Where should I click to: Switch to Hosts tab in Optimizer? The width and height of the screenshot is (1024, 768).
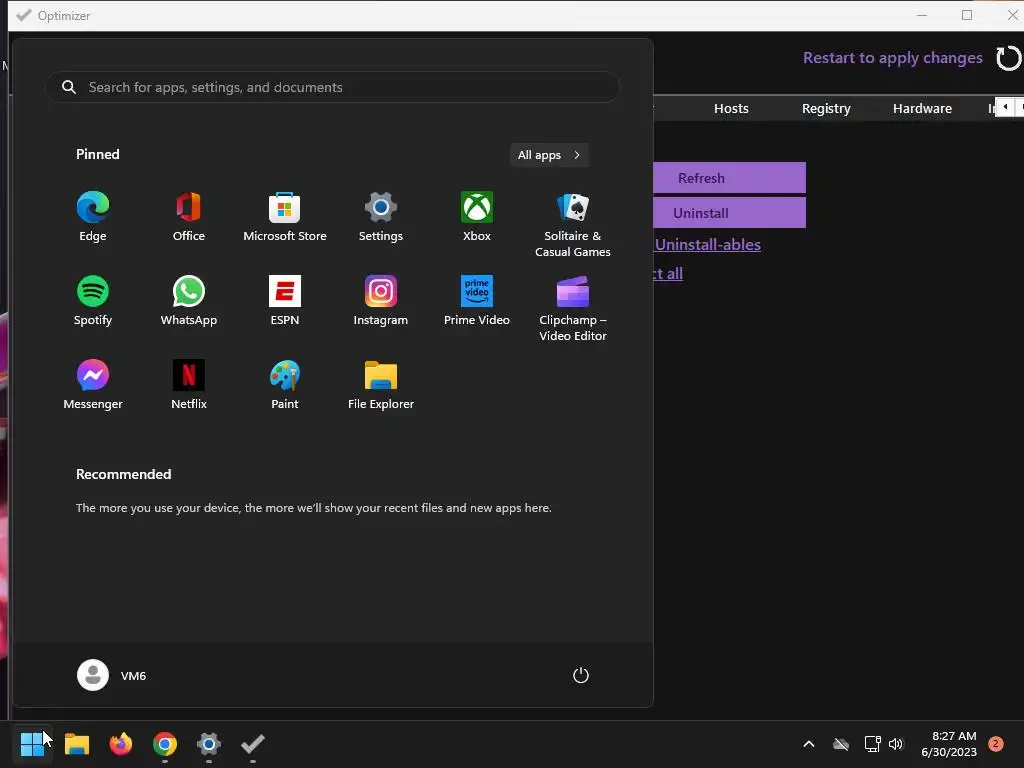point(731,108)
